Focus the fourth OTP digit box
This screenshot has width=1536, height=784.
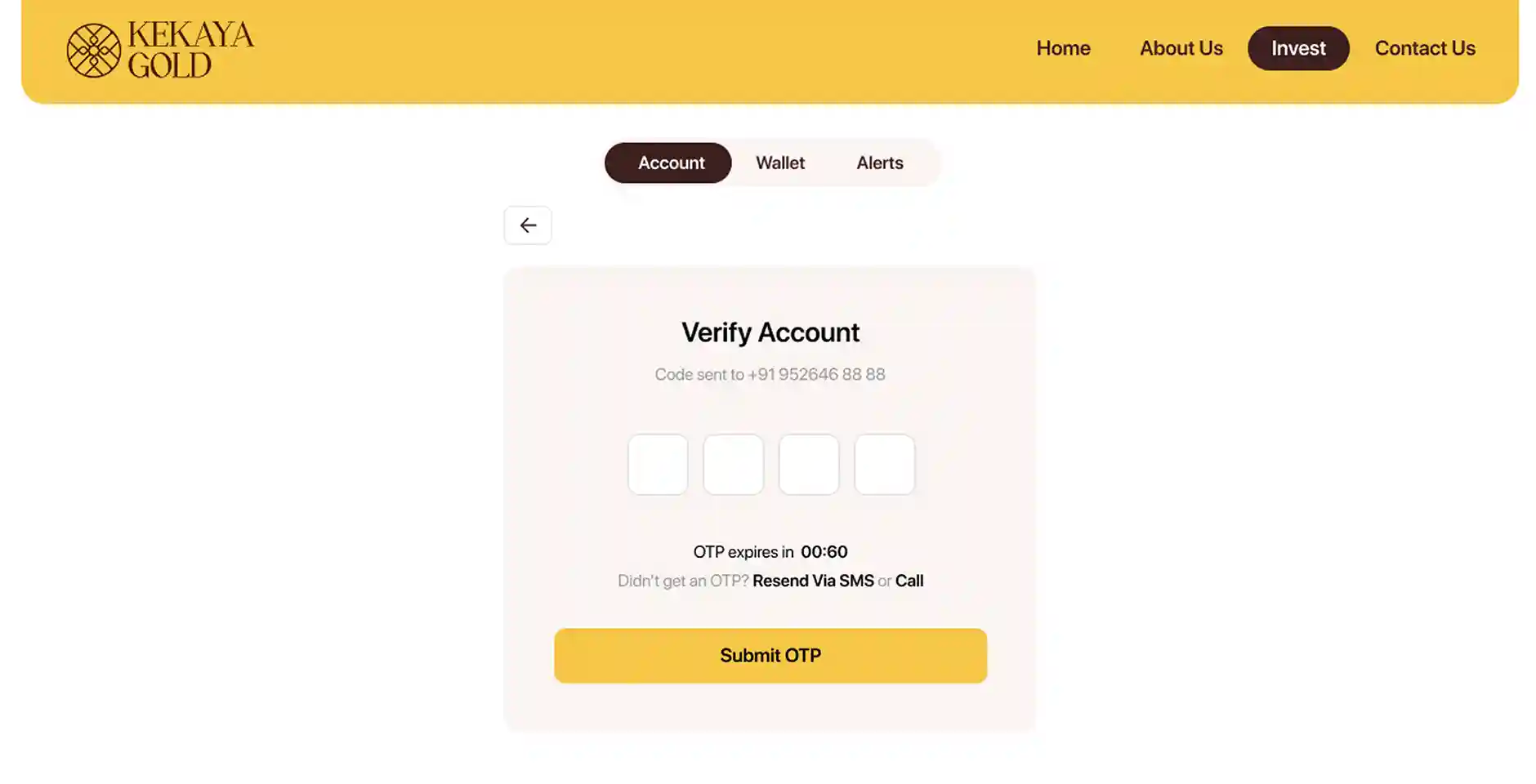885,465
